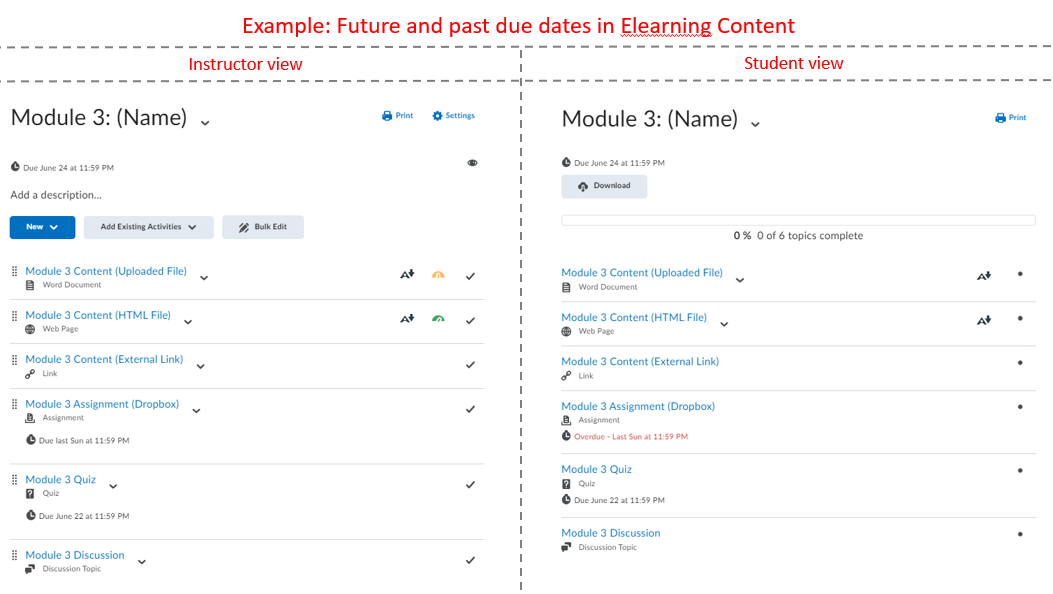Image resolution: width=1053 pixels, height=594 pixels.
Task: Open Settings from the instructor module header
Action: pos(453,115)
